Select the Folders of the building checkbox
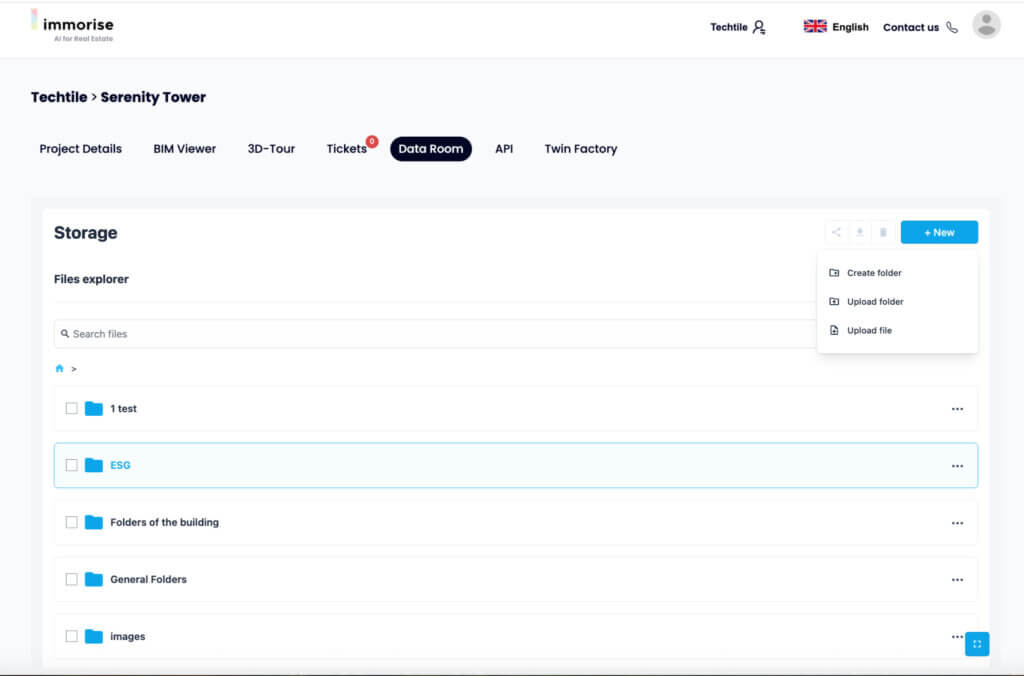This screenshot has width=1024, height=676. click(71, 523)
